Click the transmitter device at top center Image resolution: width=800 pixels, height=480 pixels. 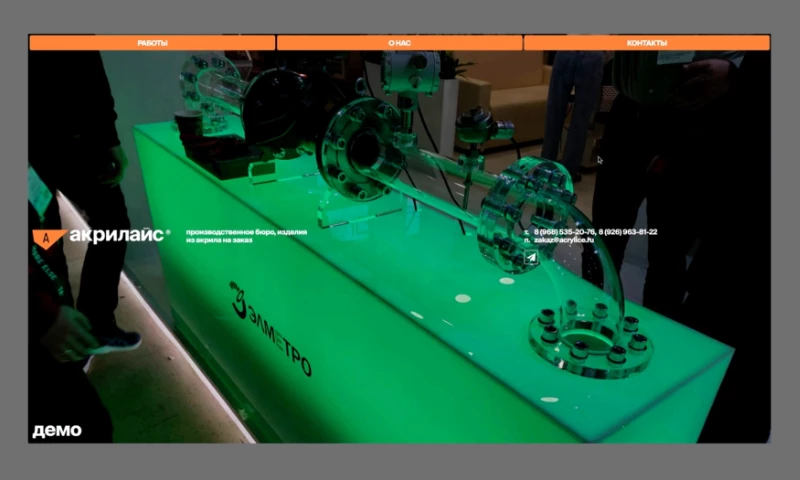[x=411, y=72]
